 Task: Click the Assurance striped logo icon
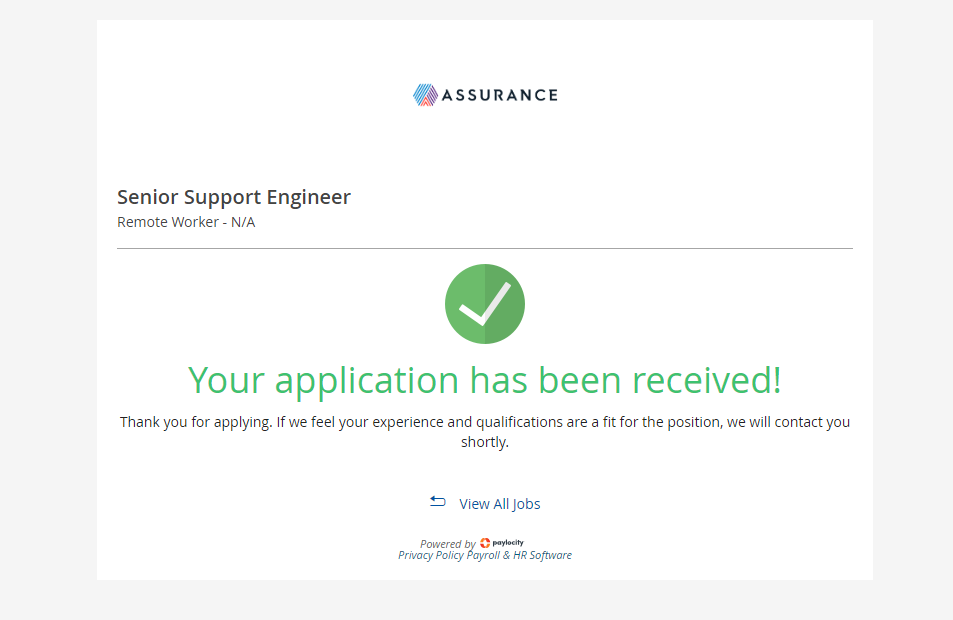coord(425,95)
